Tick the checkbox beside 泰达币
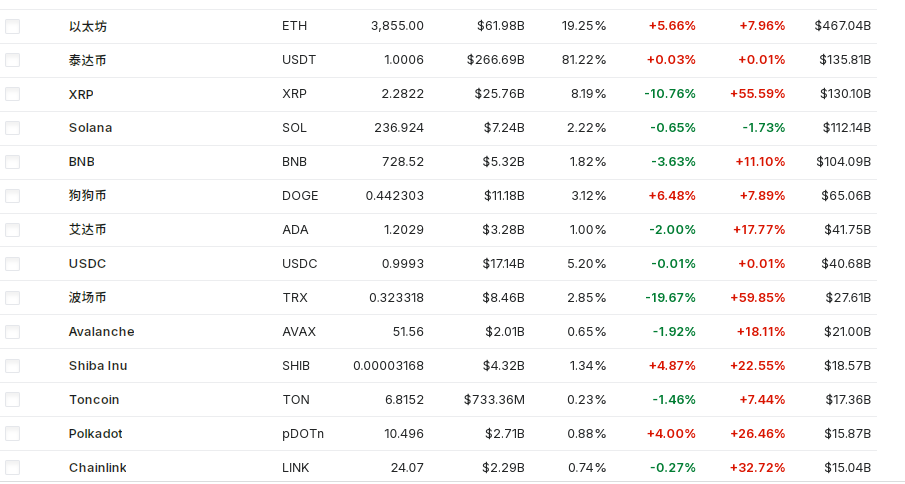 pyautogui.click(x=12, y=60)
